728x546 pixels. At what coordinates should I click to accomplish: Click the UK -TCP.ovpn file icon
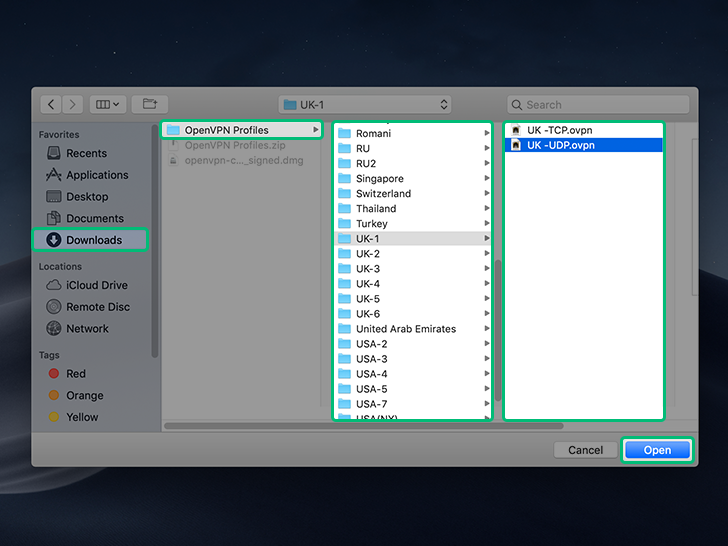point(516,130)
